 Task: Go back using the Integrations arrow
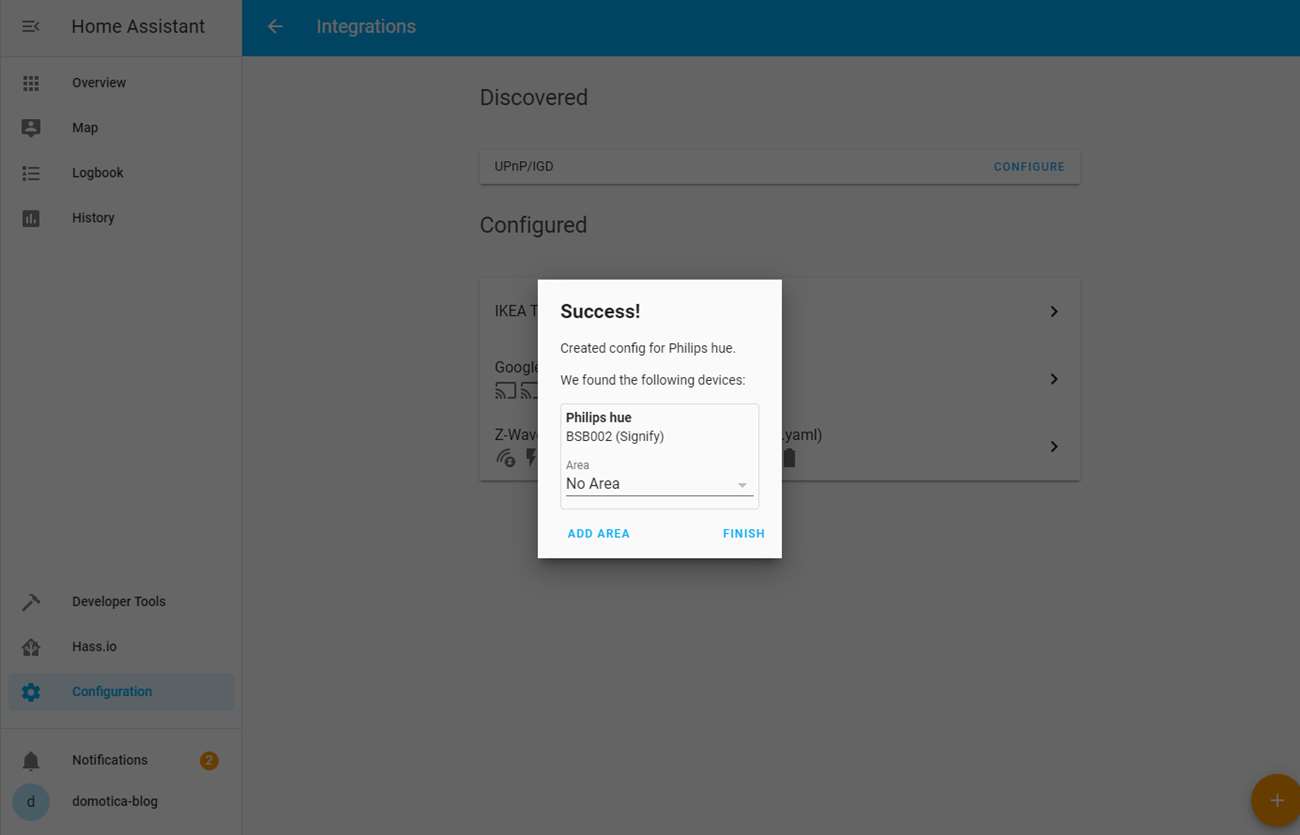tap(275, 27)
